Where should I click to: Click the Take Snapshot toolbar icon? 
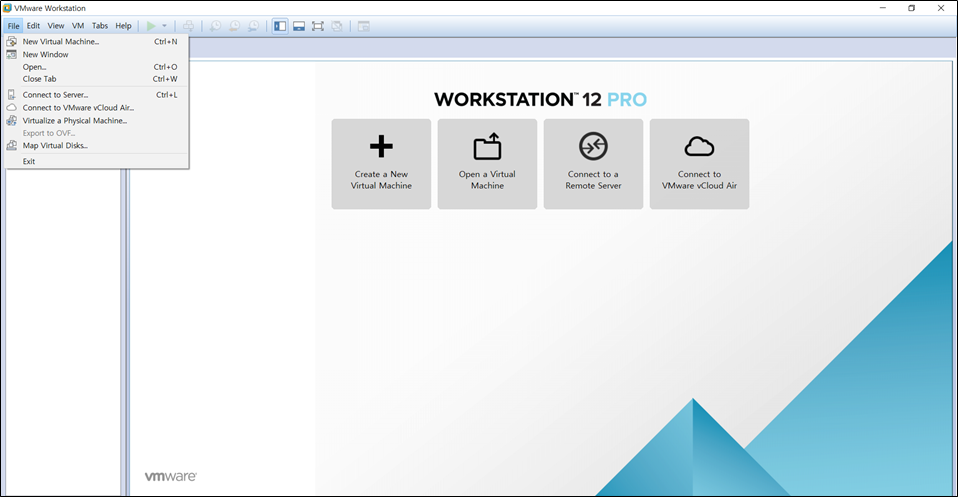tap(216, 26)
